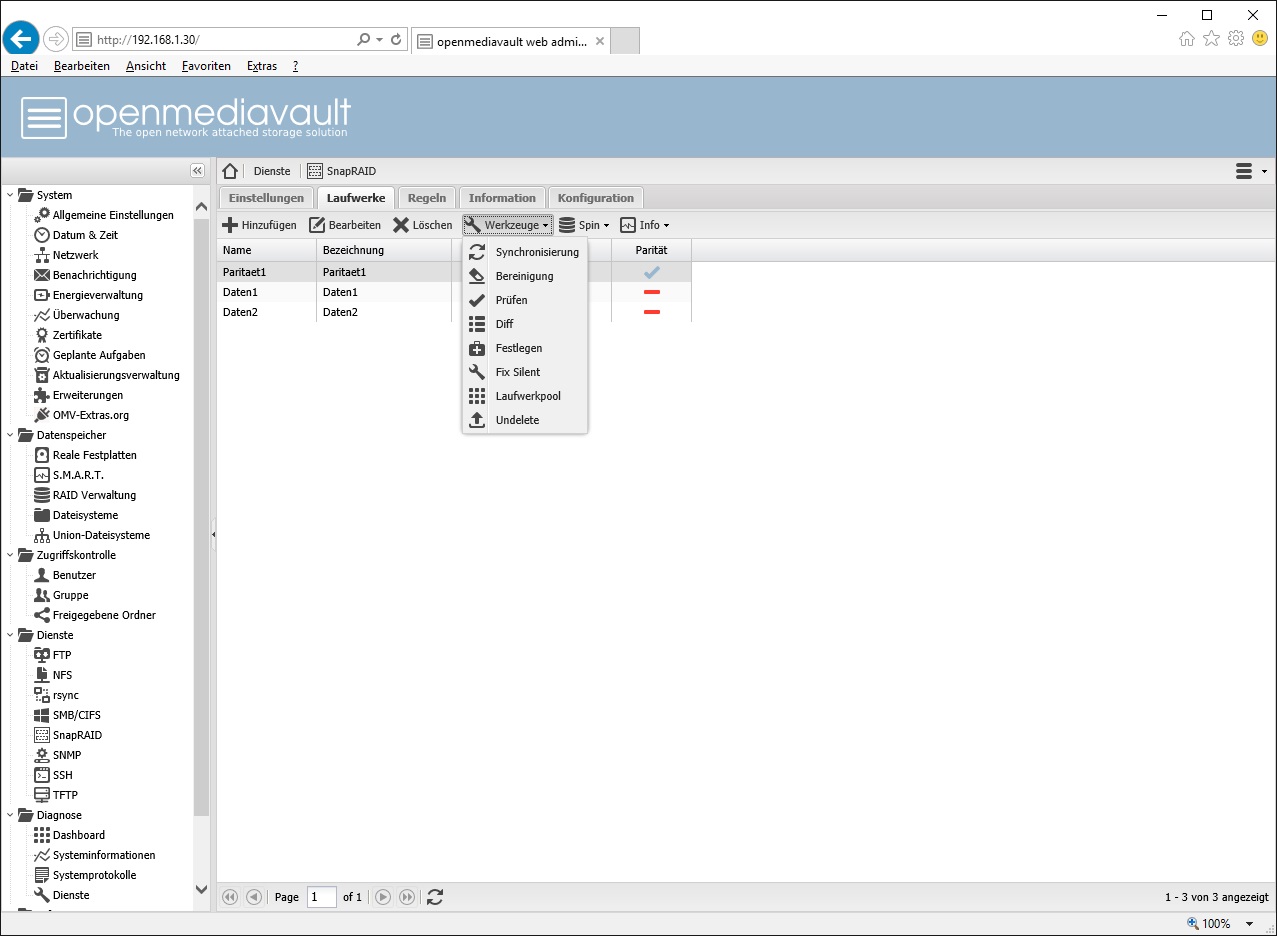Toggle parity indicator for Daten2 row
The height and width of the screenshot is (936, 1277).
[652, 312]
